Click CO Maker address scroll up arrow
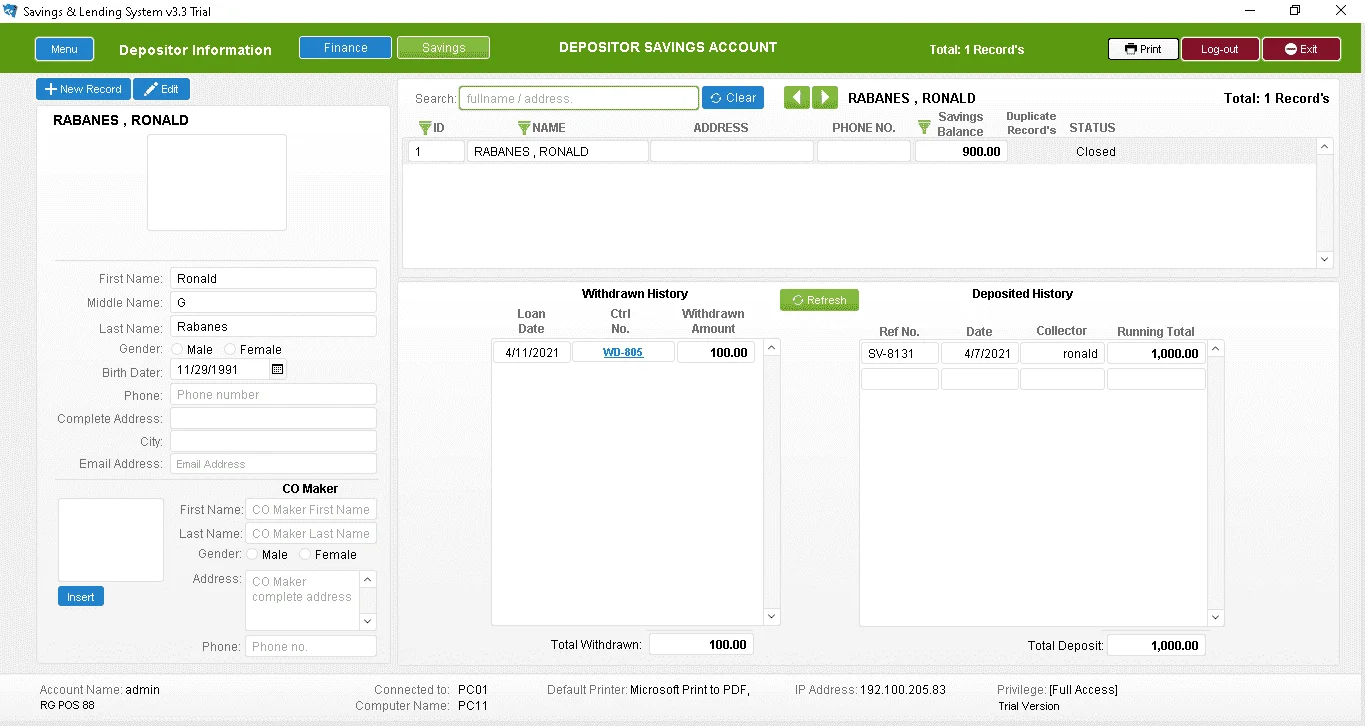 point(367,580)
